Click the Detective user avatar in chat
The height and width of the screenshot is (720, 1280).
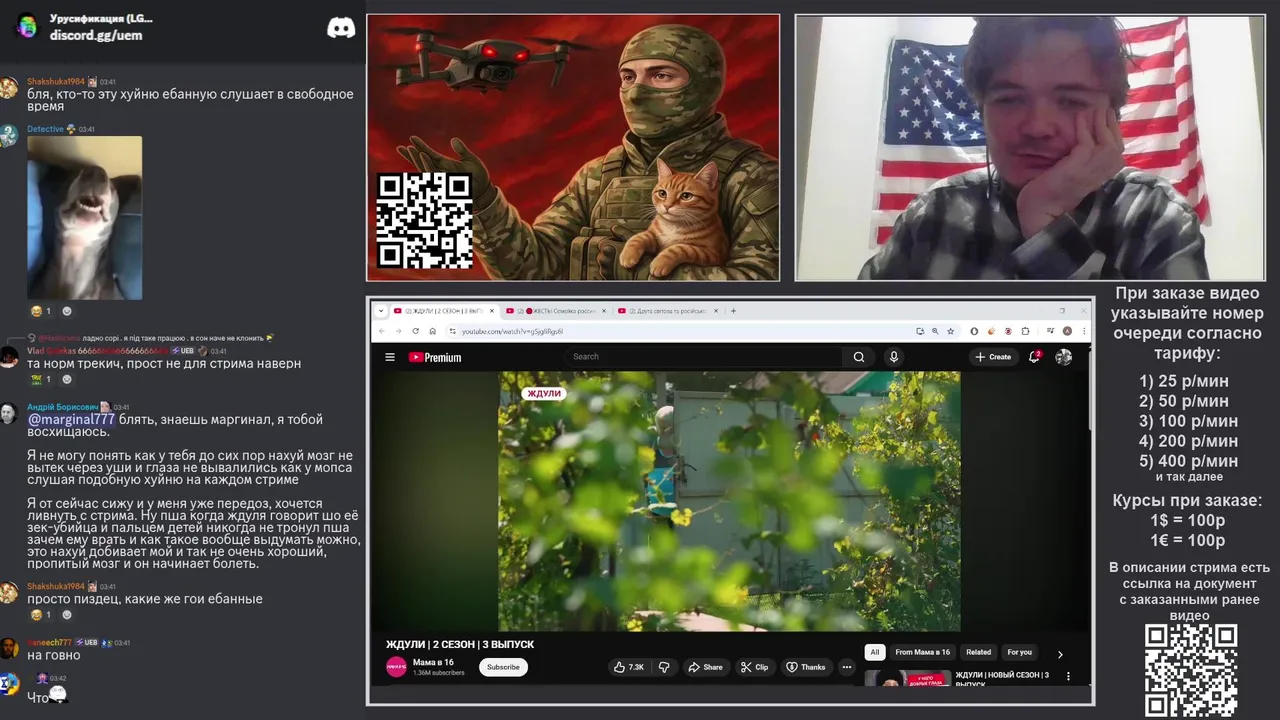coord(9,136)
